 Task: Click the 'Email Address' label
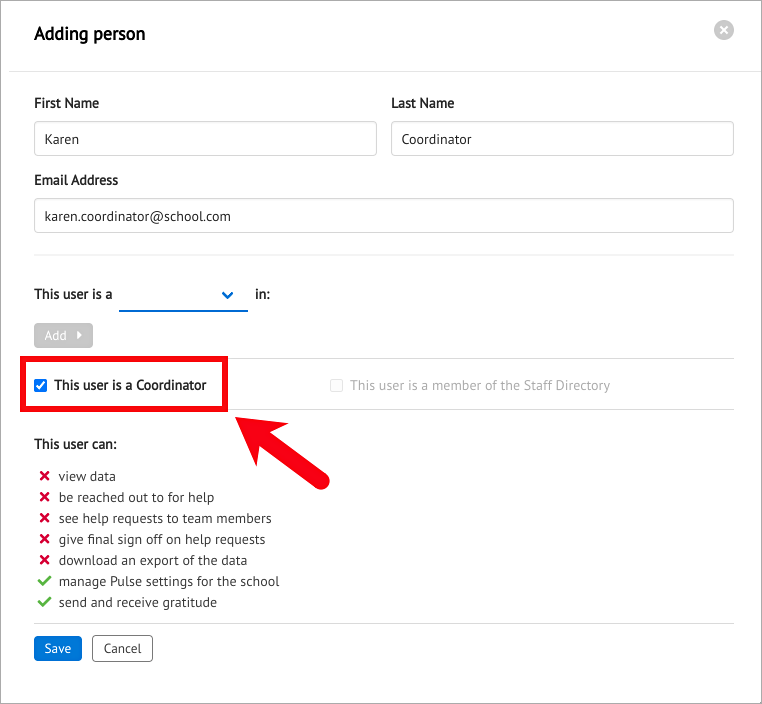click(x=76, y=180)
